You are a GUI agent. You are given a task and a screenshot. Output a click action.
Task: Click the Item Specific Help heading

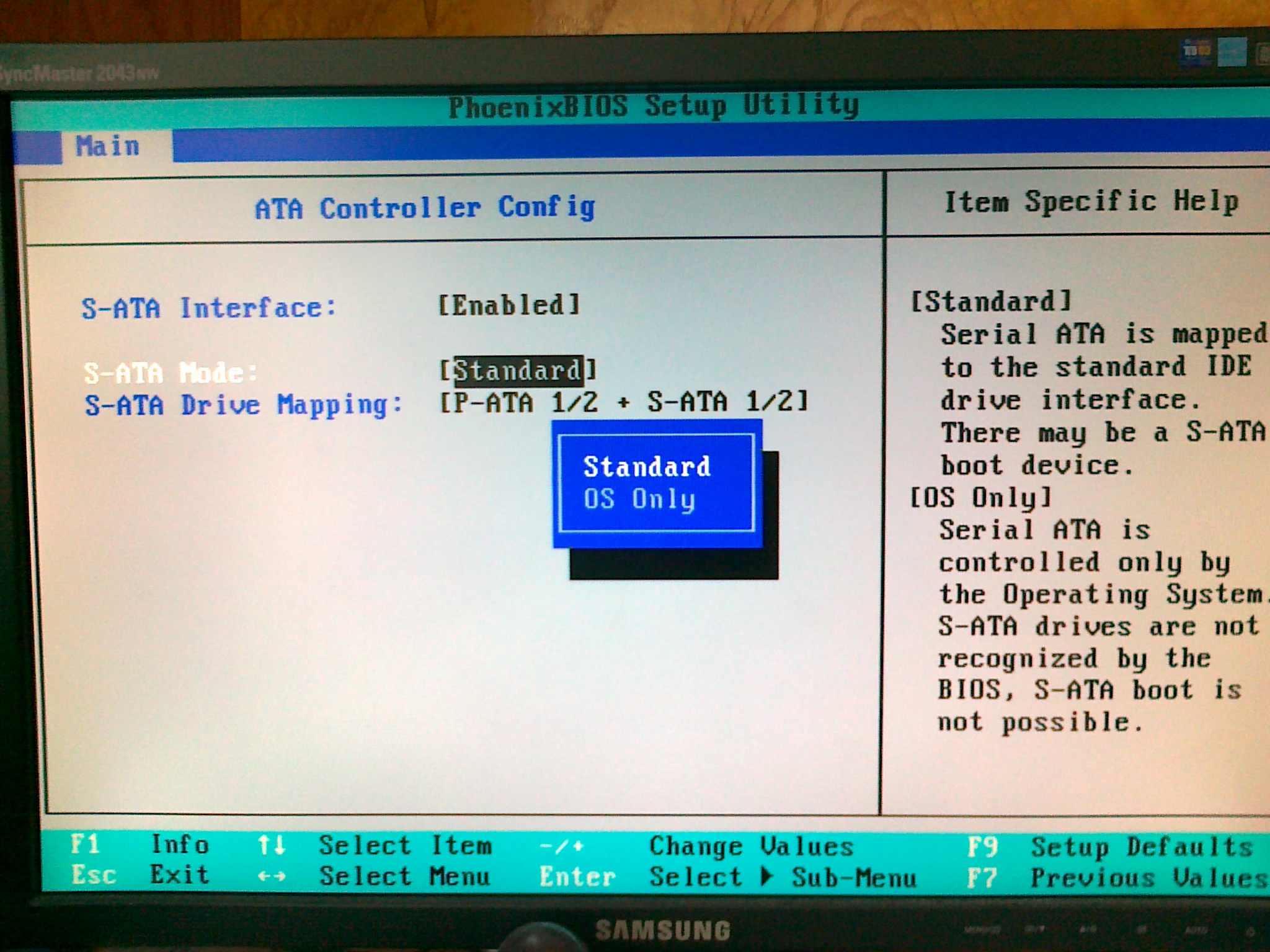(1091, 202)
